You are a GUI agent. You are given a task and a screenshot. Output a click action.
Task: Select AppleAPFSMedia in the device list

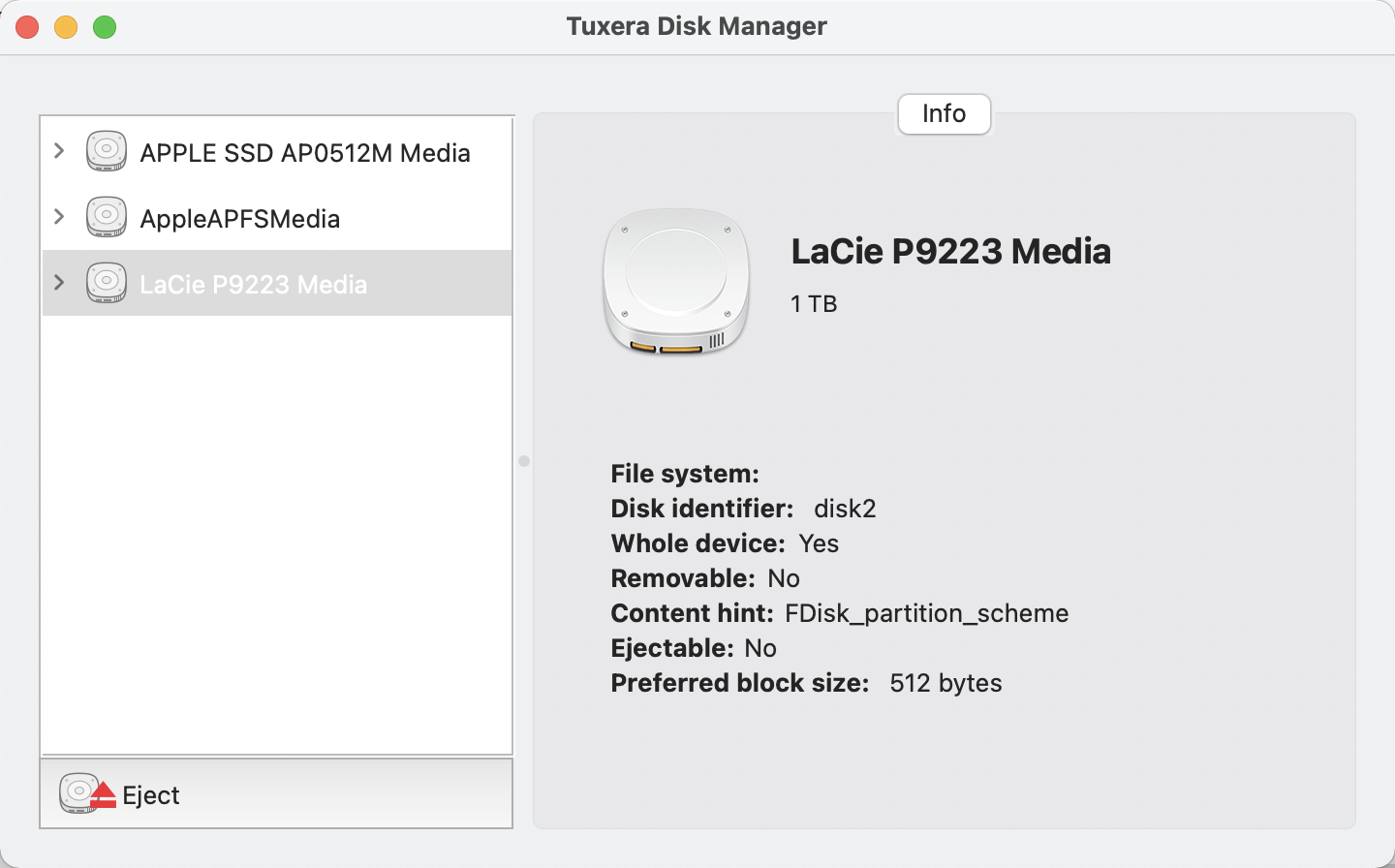coord(240,218)
